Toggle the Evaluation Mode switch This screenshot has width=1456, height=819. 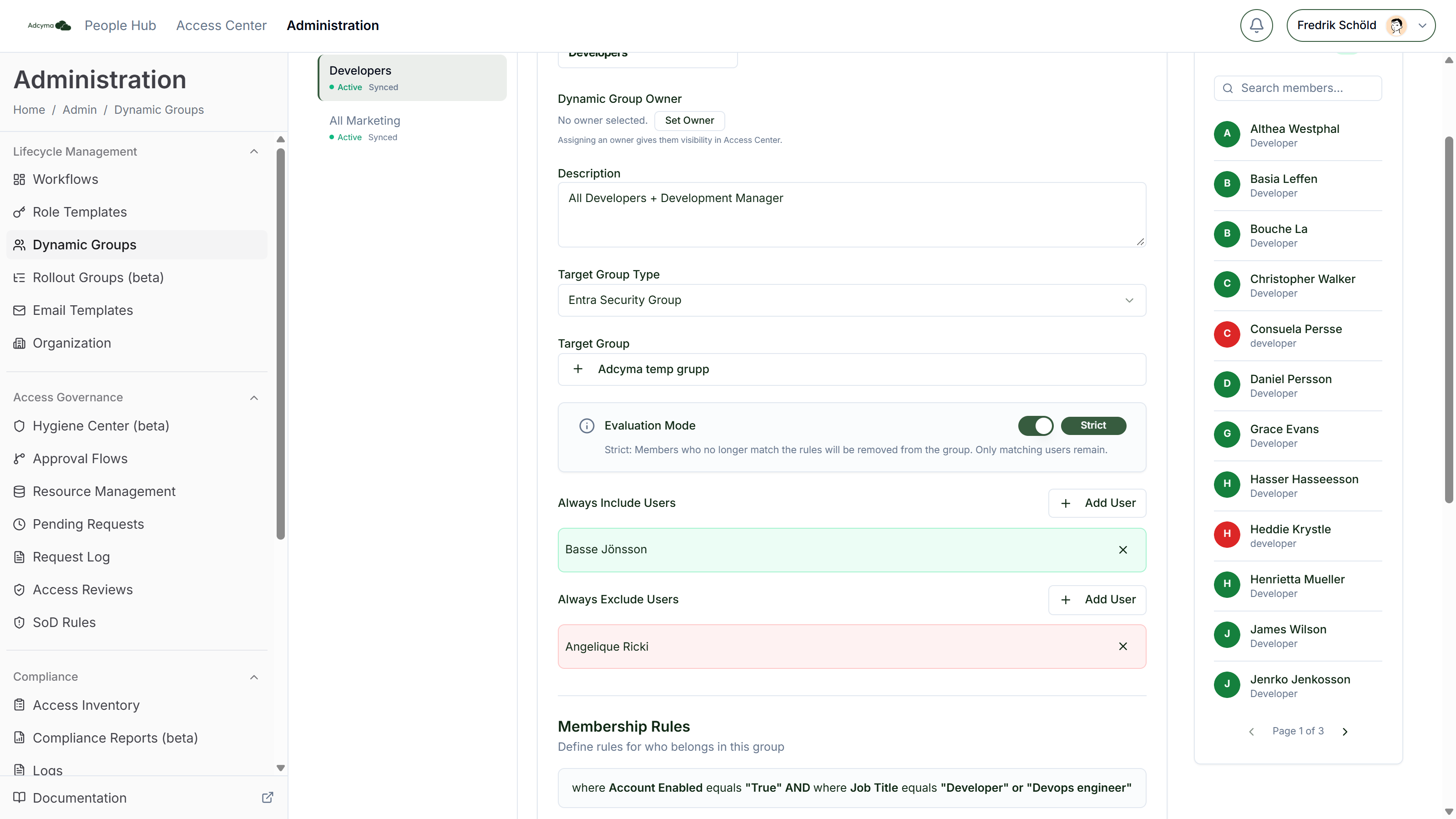click(x=1036, y=425)
